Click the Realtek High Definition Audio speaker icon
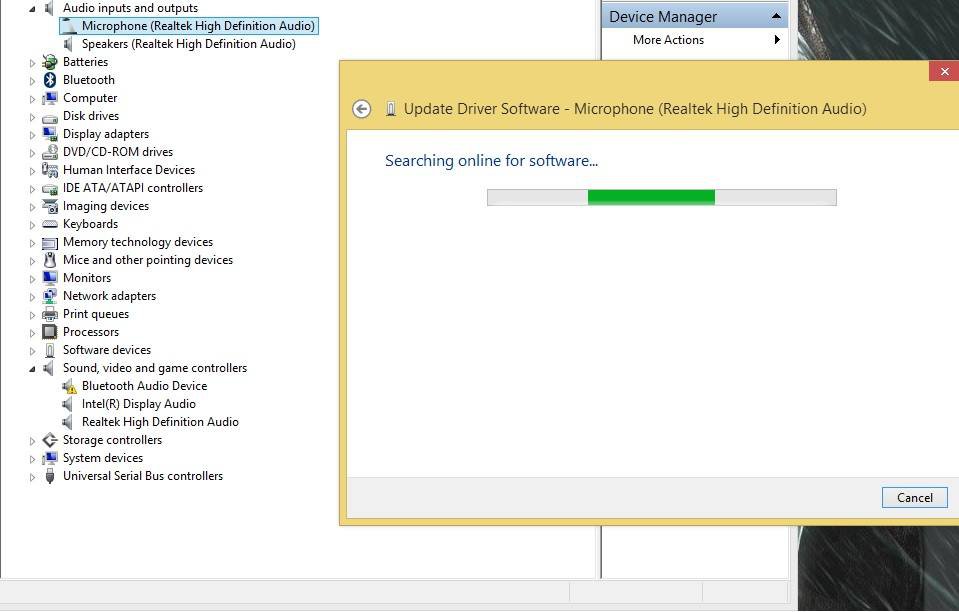The image size is (959, 612). [68, 422]
